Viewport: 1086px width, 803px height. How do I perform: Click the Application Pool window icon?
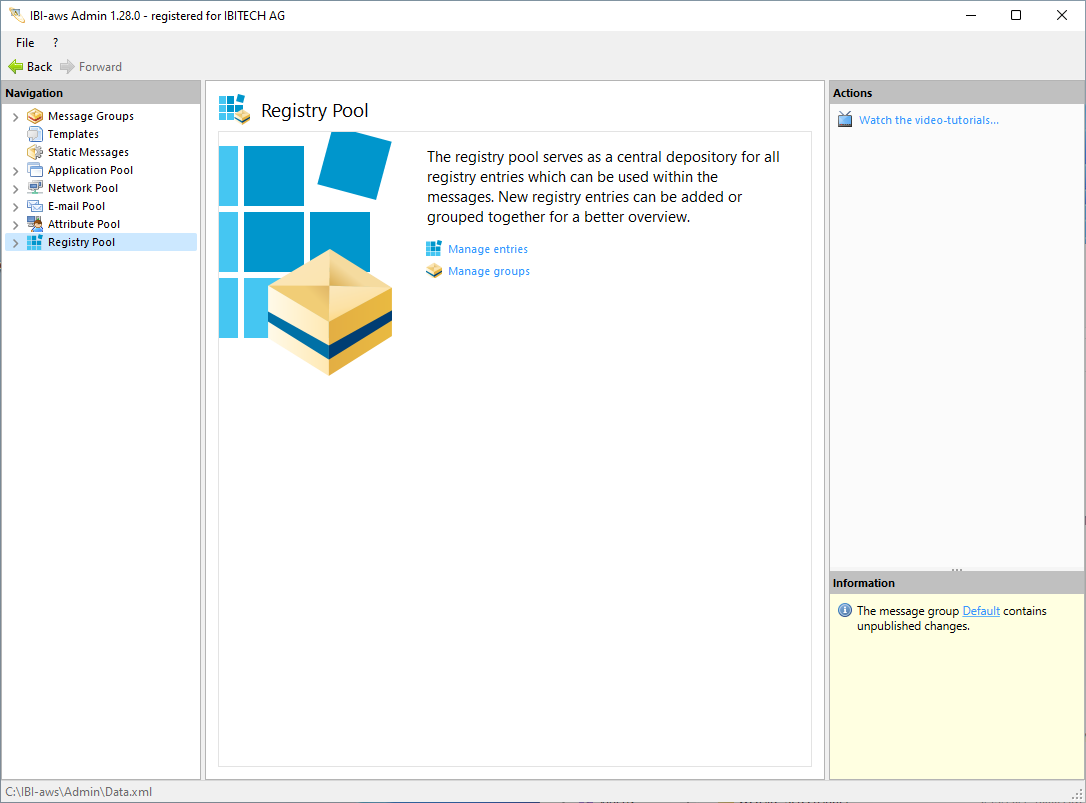click(x=35, y=170)
